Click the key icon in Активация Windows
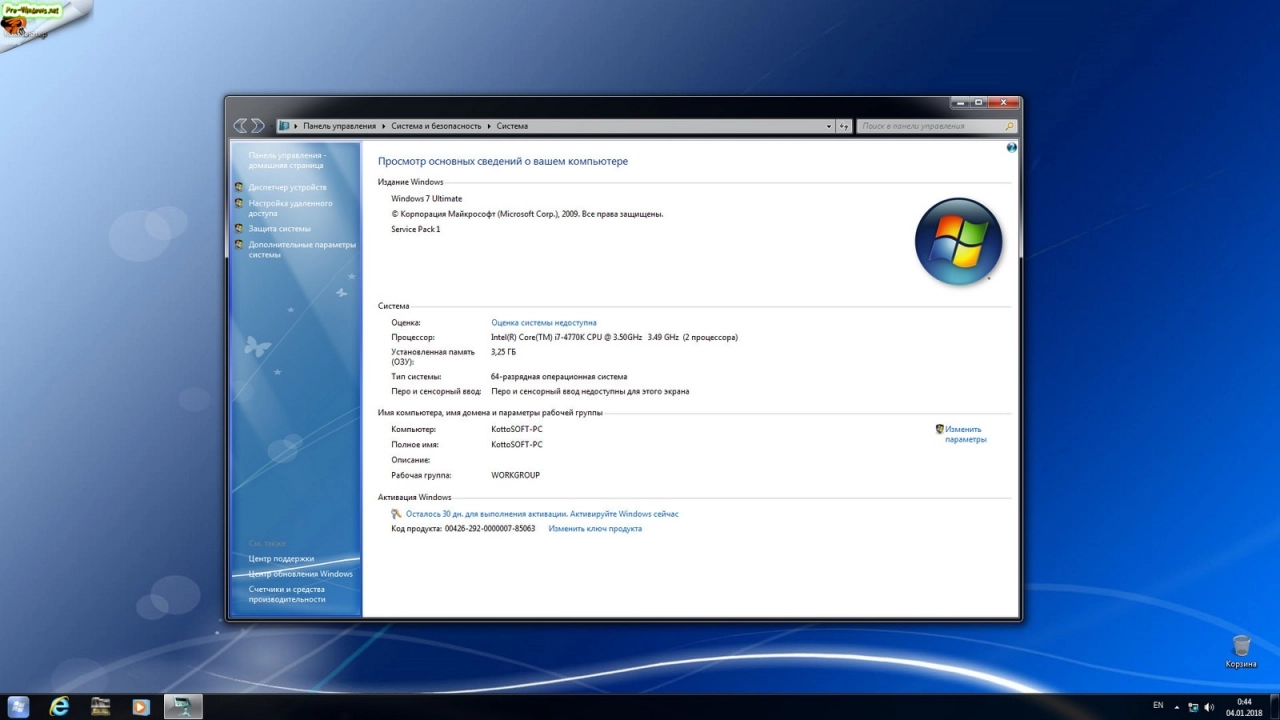 (x=397, y=514)
